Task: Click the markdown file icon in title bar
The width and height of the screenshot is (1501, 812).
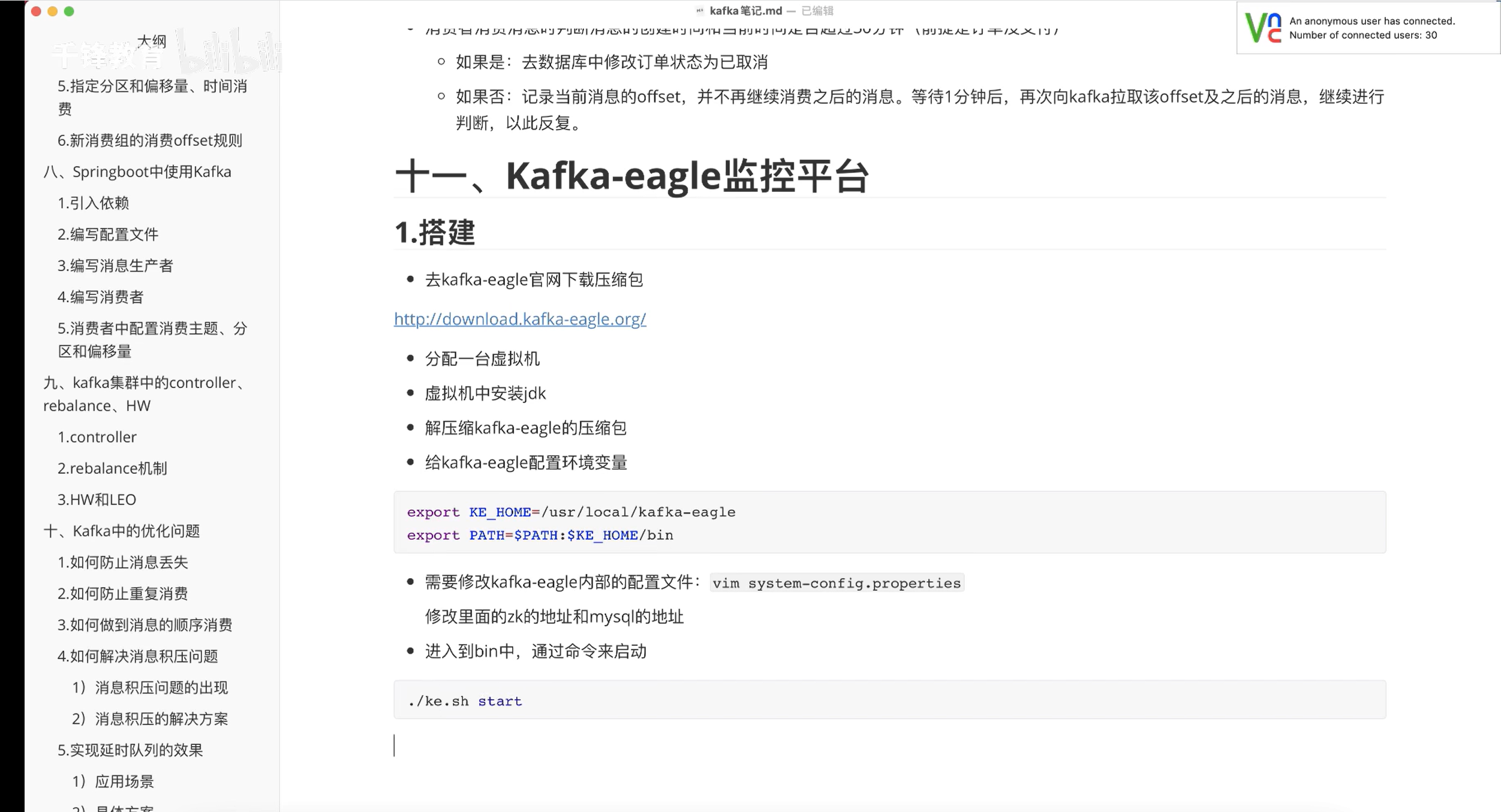Action: pos(699,11)
